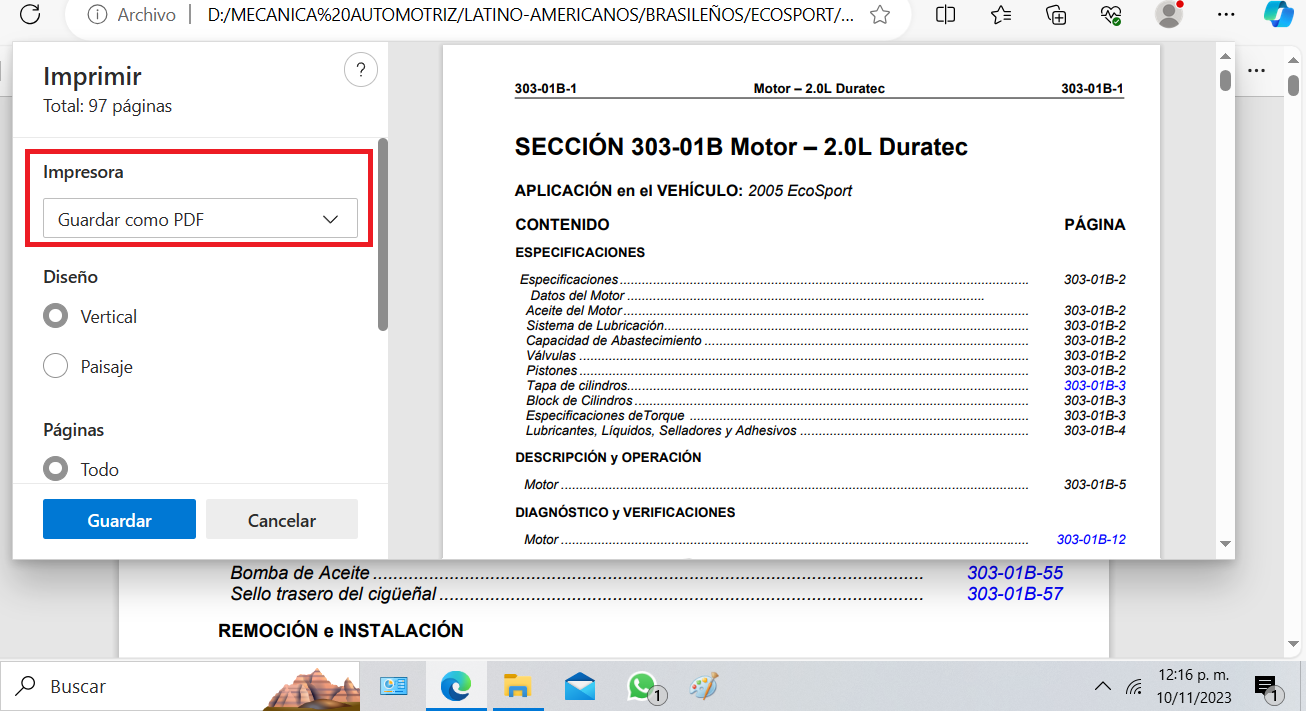This screenshot has width=1312, height=716.
Task: Click Cancelar button
Action: pyautogui.click(x=282, y=520)
